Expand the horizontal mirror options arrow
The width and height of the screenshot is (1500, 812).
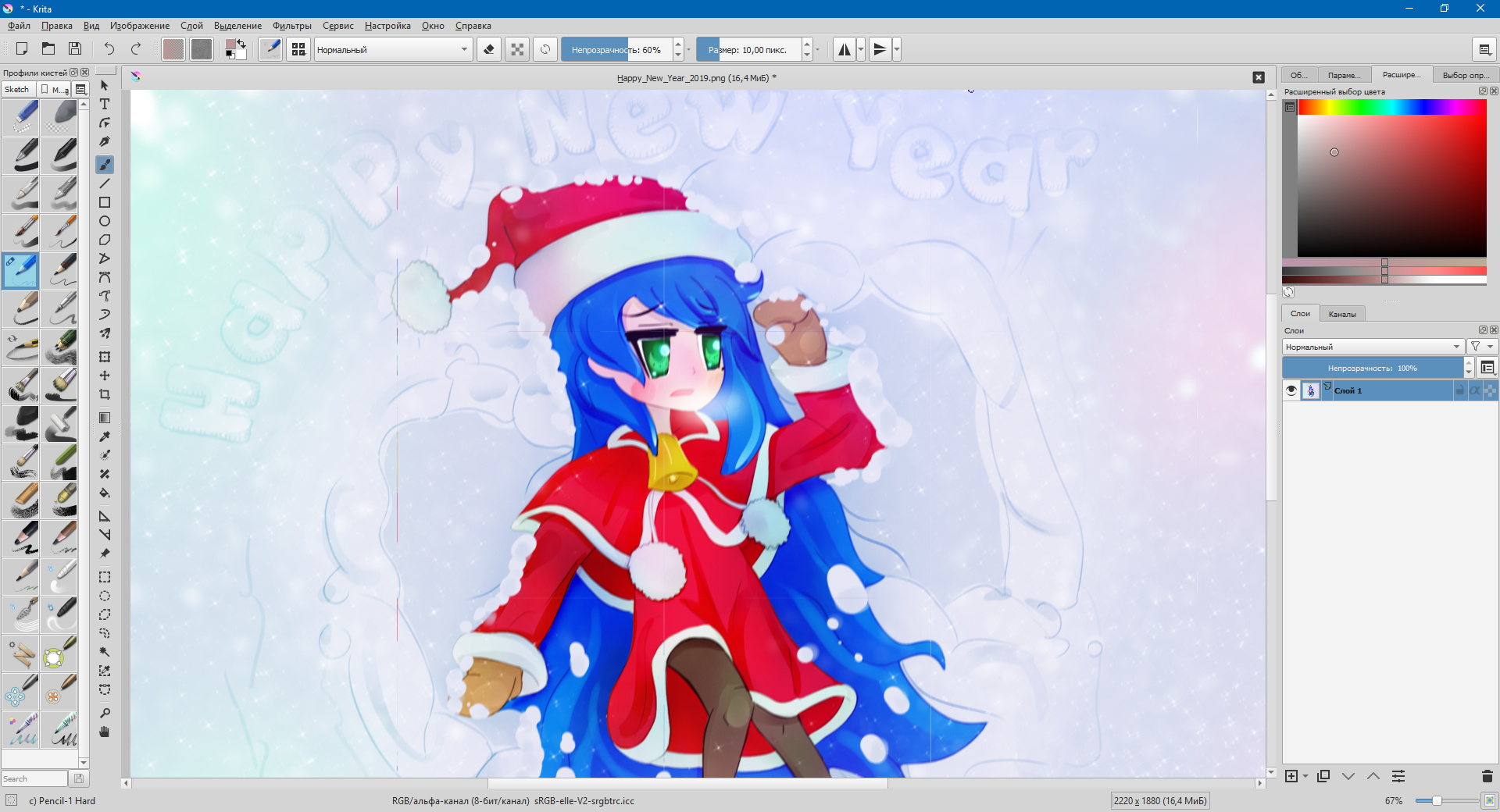861,49
